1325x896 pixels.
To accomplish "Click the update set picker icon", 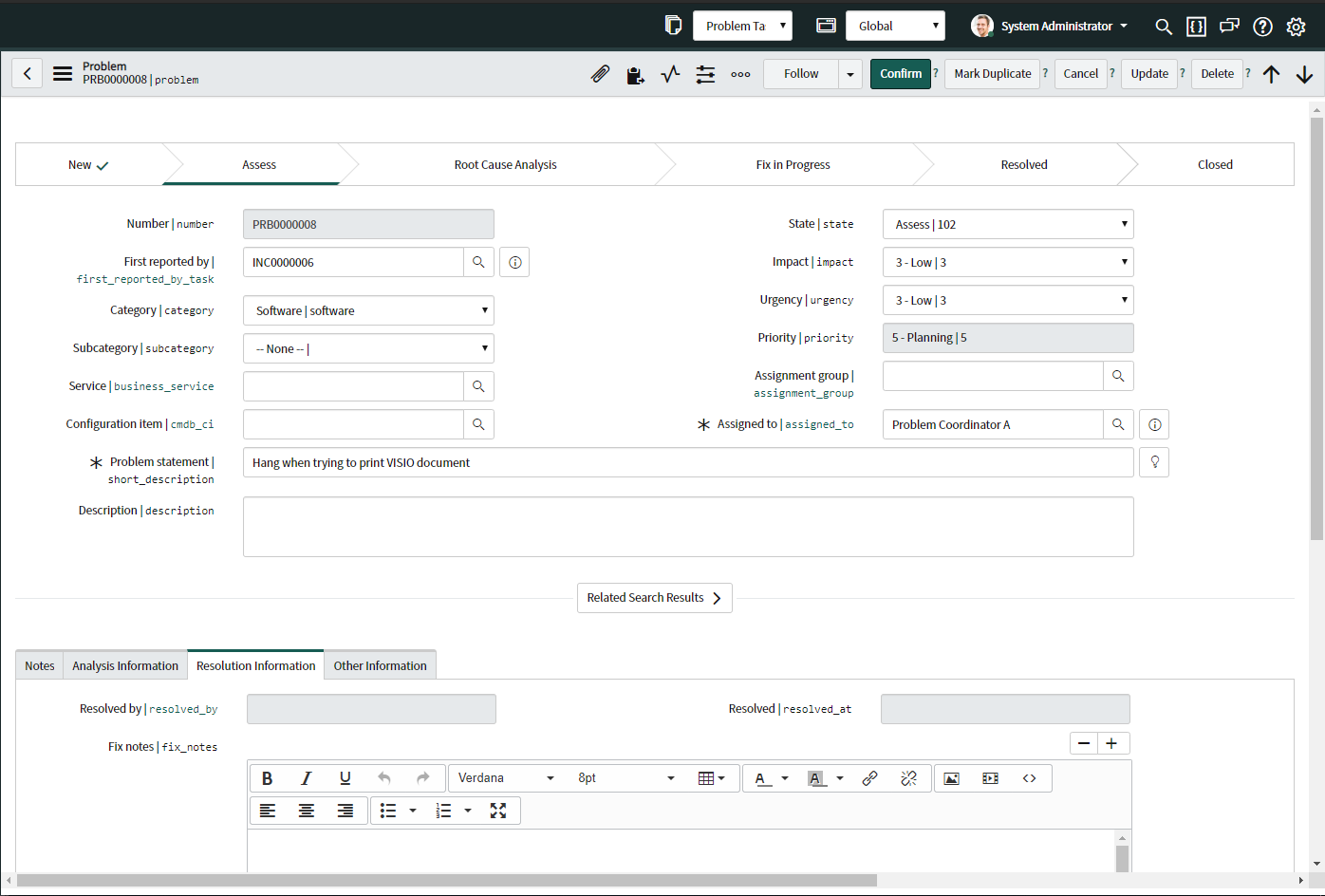I will click(673, 26).
